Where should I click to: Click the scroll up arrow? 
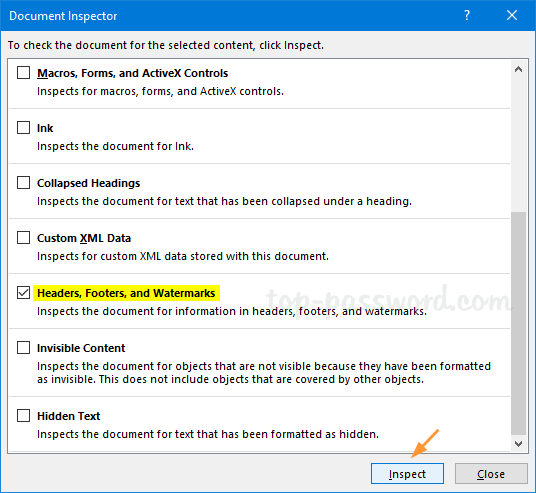coord(518,70)
